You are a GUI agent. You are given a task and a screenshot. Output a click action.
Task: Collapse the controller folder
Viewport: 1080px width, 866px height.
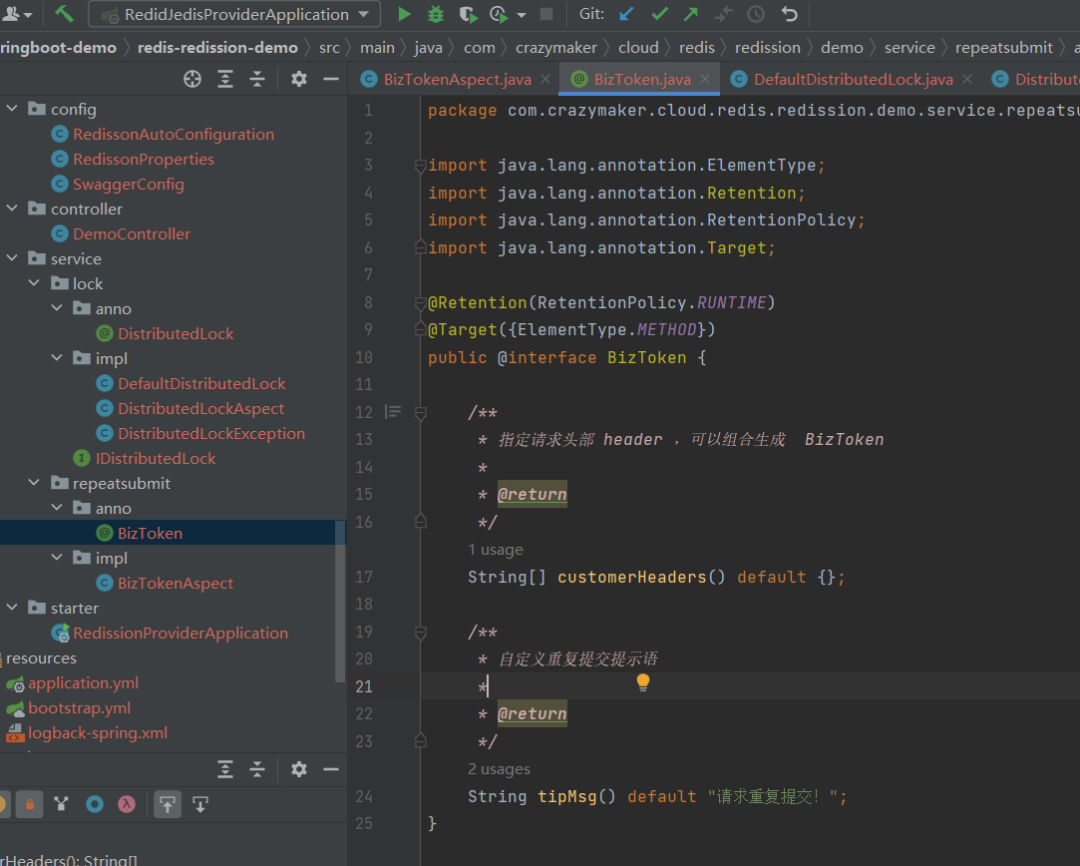(12, 208)
